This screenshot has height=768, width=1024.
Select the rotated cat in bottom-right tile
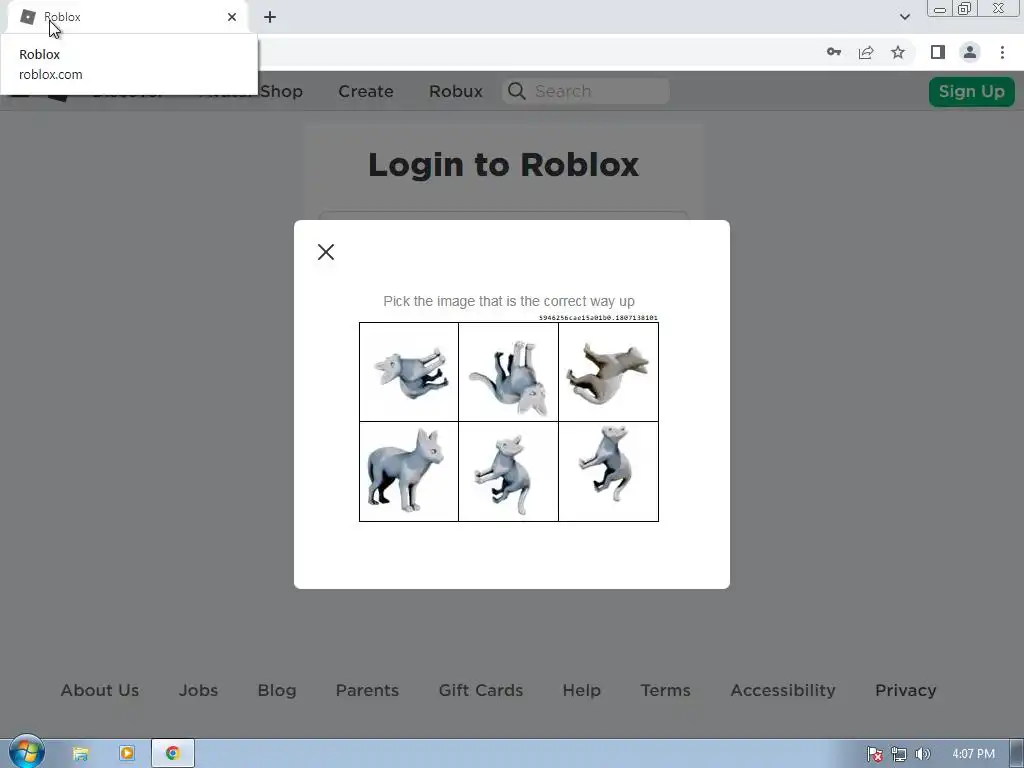pyautogui.click(x=609, y=472)
